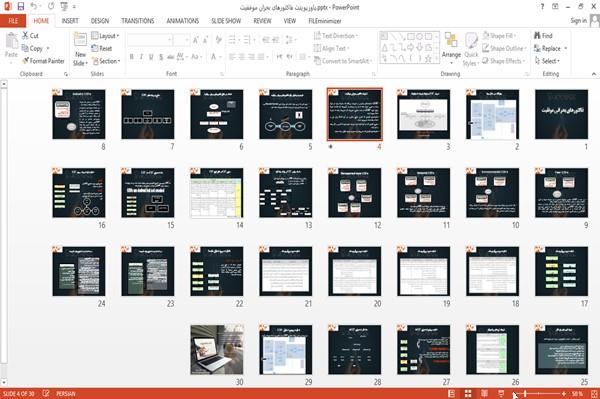Open the Copy dropdown arrow

(x=48, y=48)
